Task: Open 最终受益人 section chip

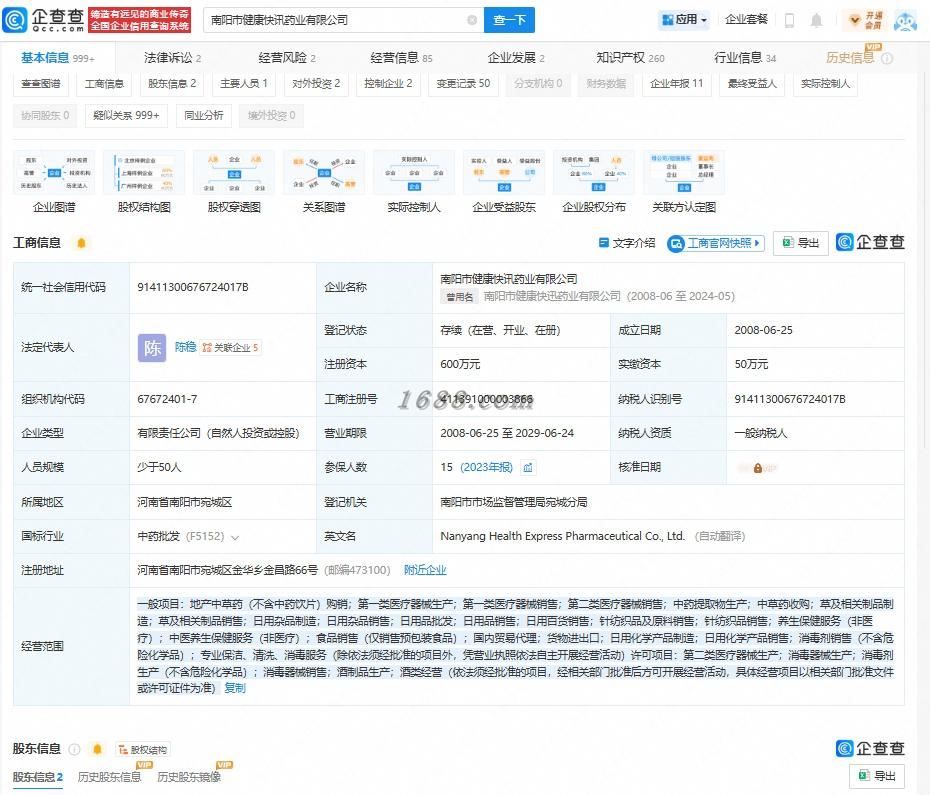Action: (x=752, y=84)
